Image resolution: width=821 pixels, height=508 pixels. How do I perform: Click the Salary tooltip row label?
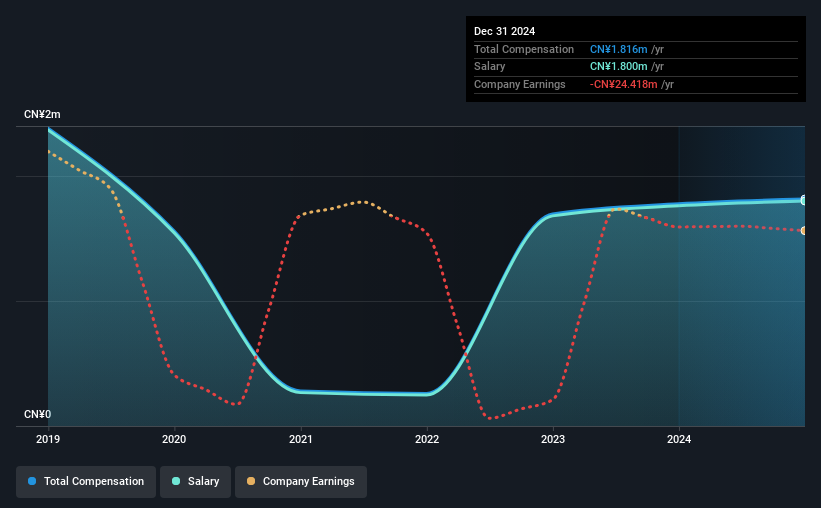(x=490, y=67)
